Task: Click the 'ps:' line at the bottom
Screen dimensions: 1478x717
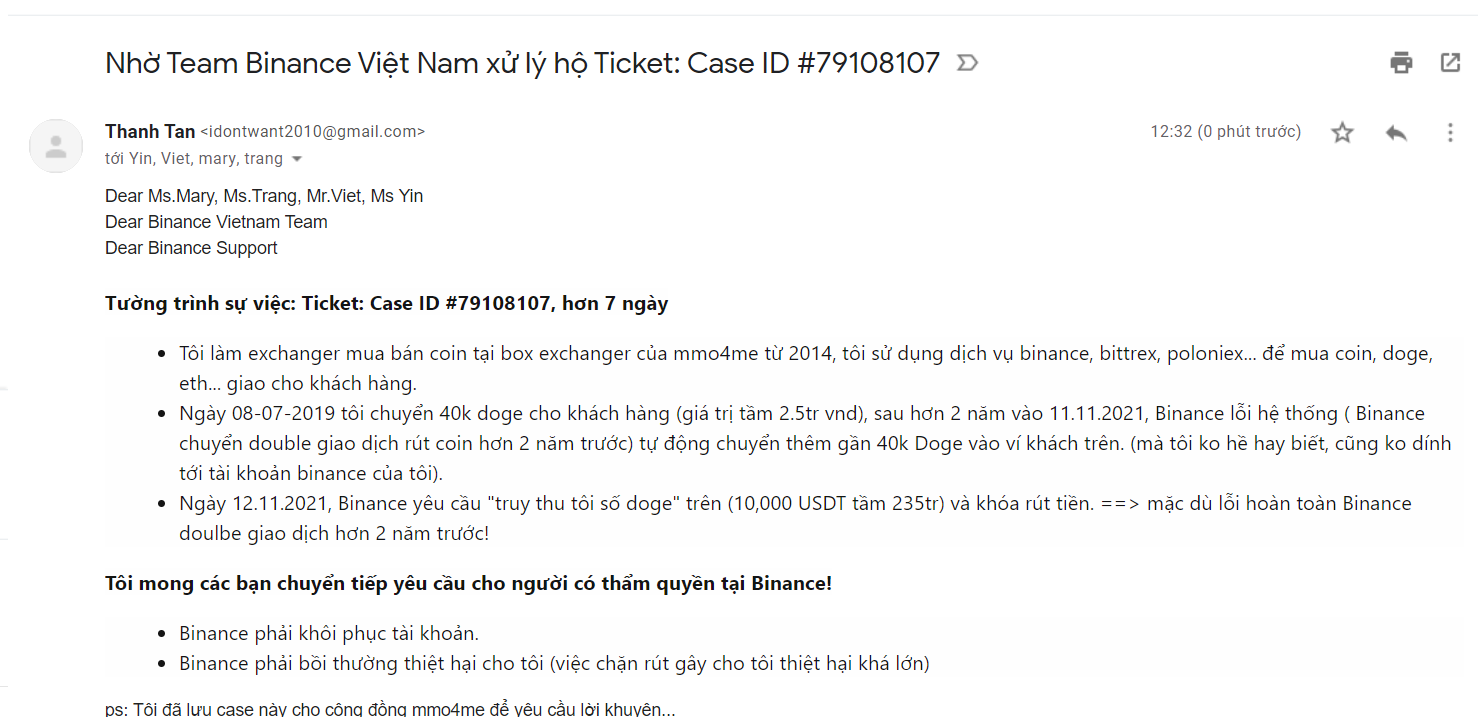Action: 390,709
